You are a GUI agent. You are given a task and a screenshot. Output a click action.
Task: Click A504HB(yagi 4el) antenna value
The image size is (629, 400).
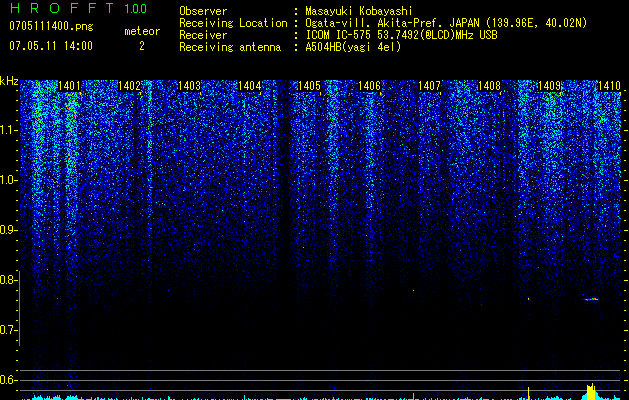[x=353, y=47]
